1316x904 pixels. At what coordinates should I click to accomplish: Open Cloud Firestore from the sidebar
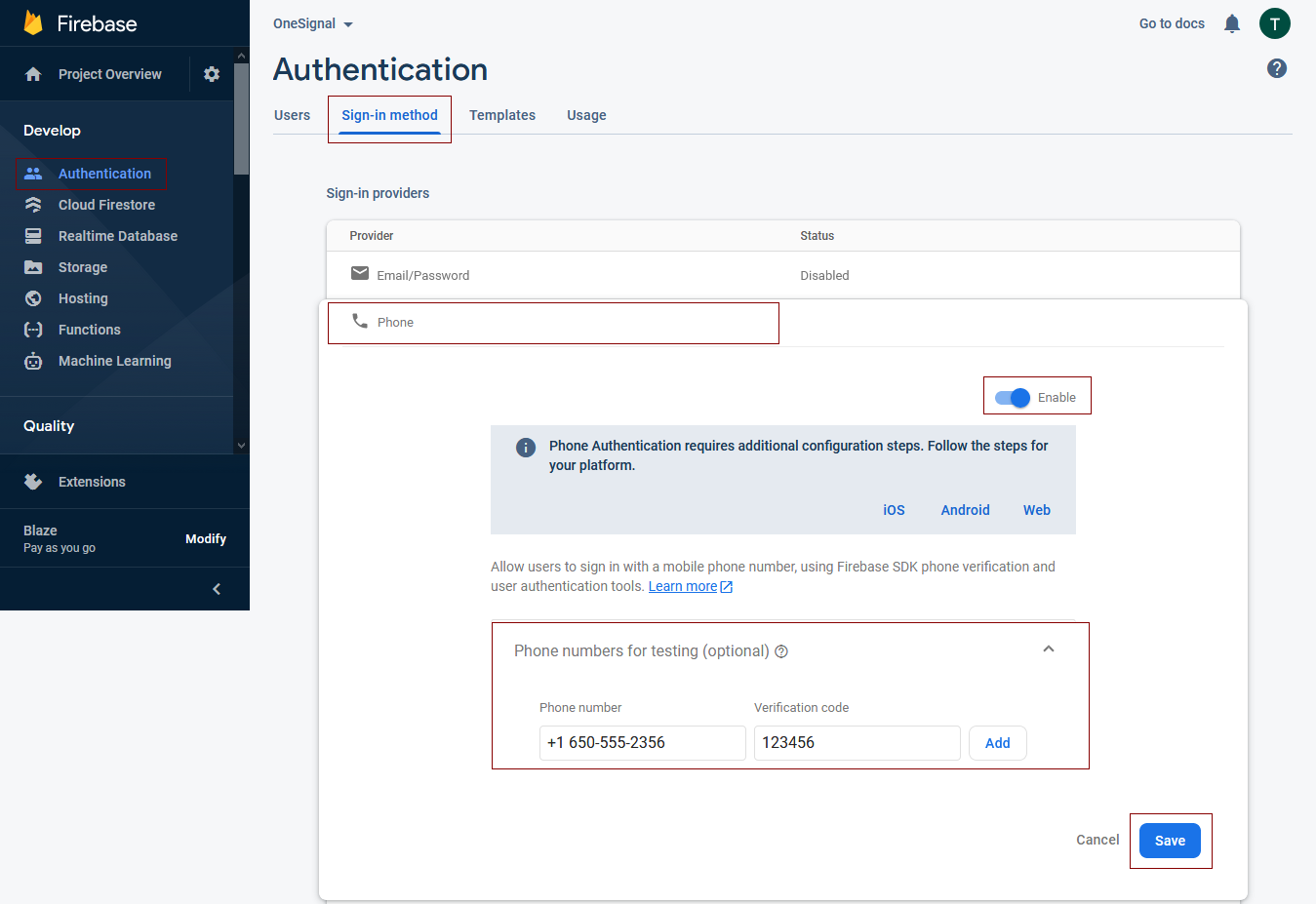106,205
